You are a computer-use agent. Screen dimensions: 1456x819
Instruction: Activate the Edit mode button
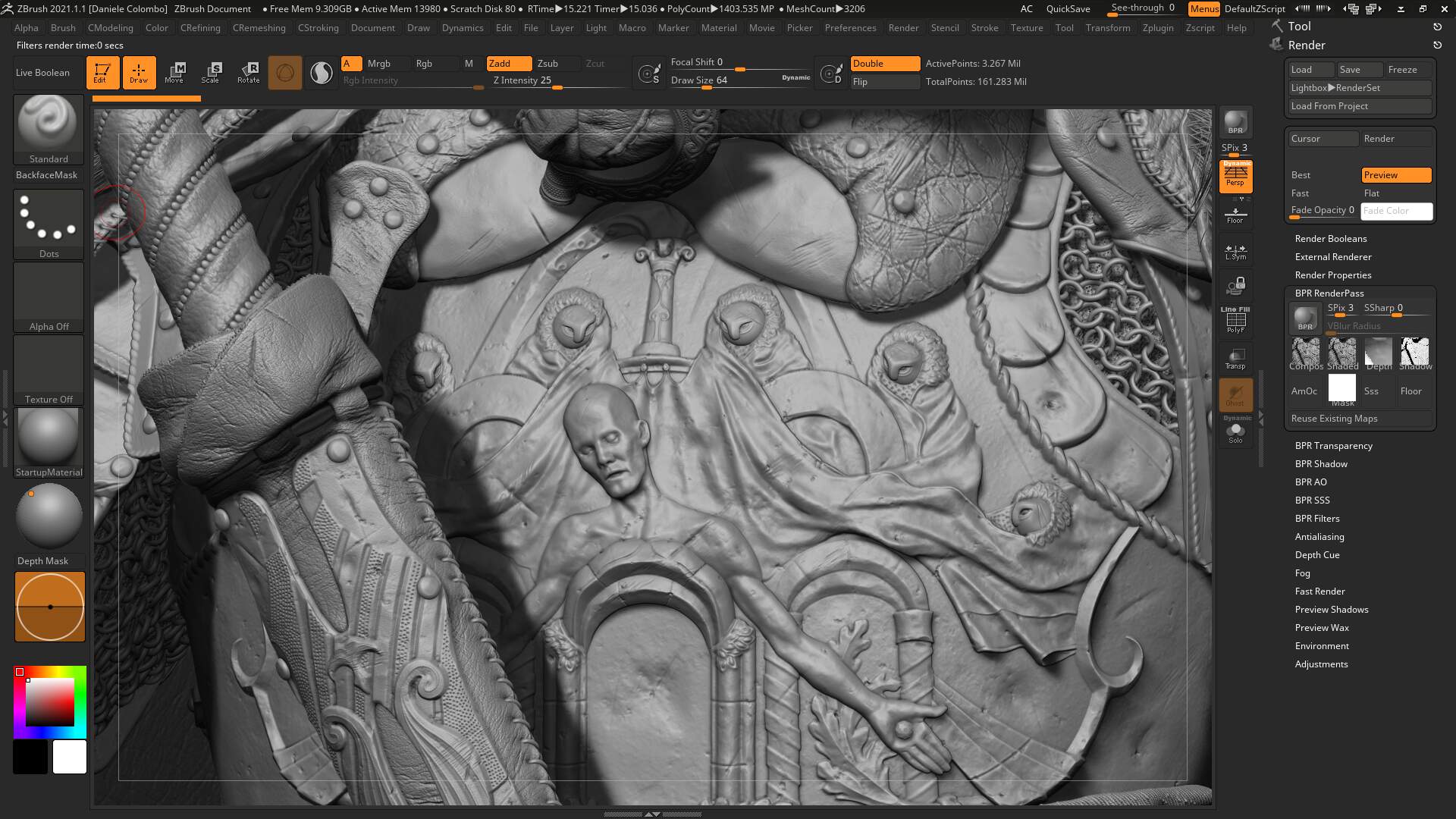pos(102,73)
